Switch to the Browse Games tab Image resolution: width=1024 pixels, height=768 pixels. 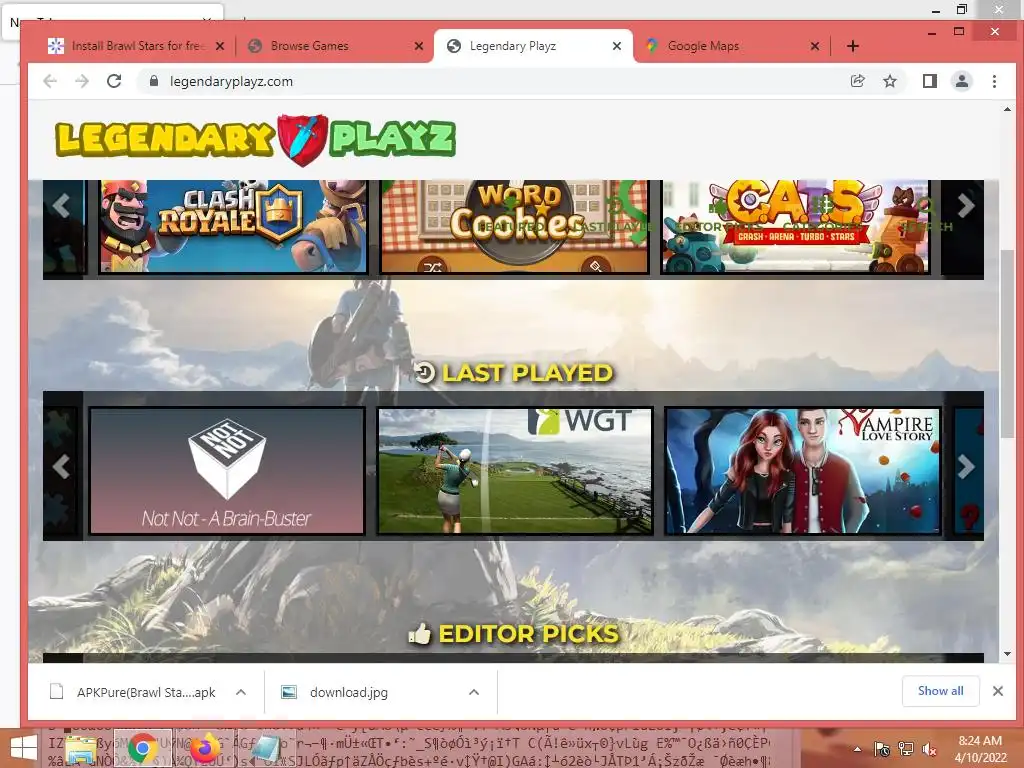tap(333, 46)
